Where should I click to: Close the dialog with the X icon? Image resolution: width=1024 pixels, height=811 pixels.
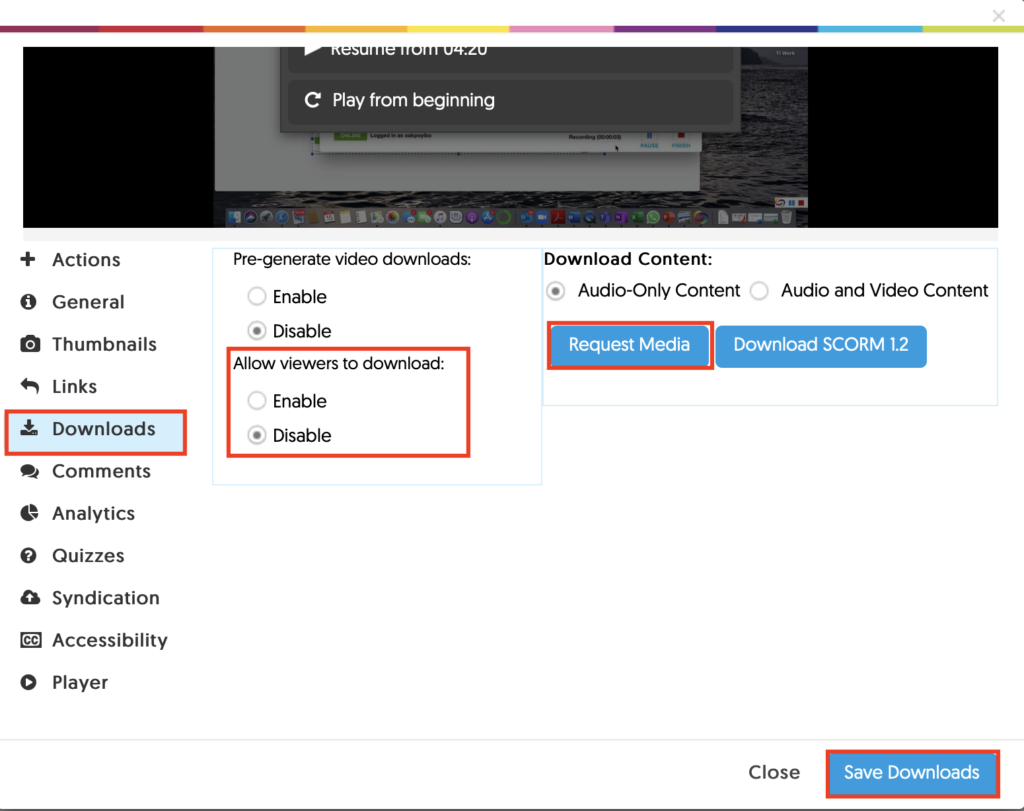click(x=999, y=16)
